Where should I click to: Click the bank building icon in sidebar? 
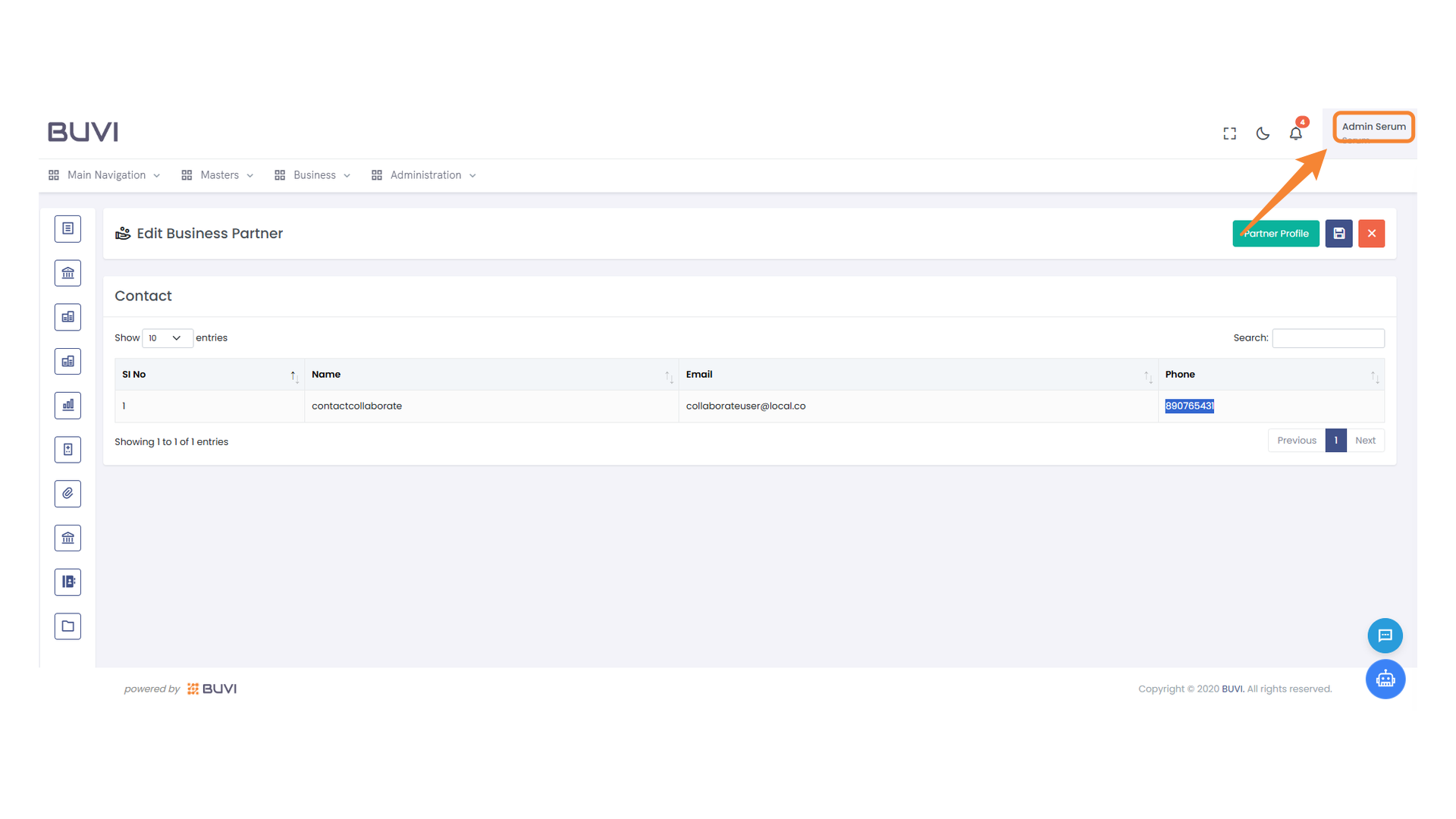click(x=67, y=272)
